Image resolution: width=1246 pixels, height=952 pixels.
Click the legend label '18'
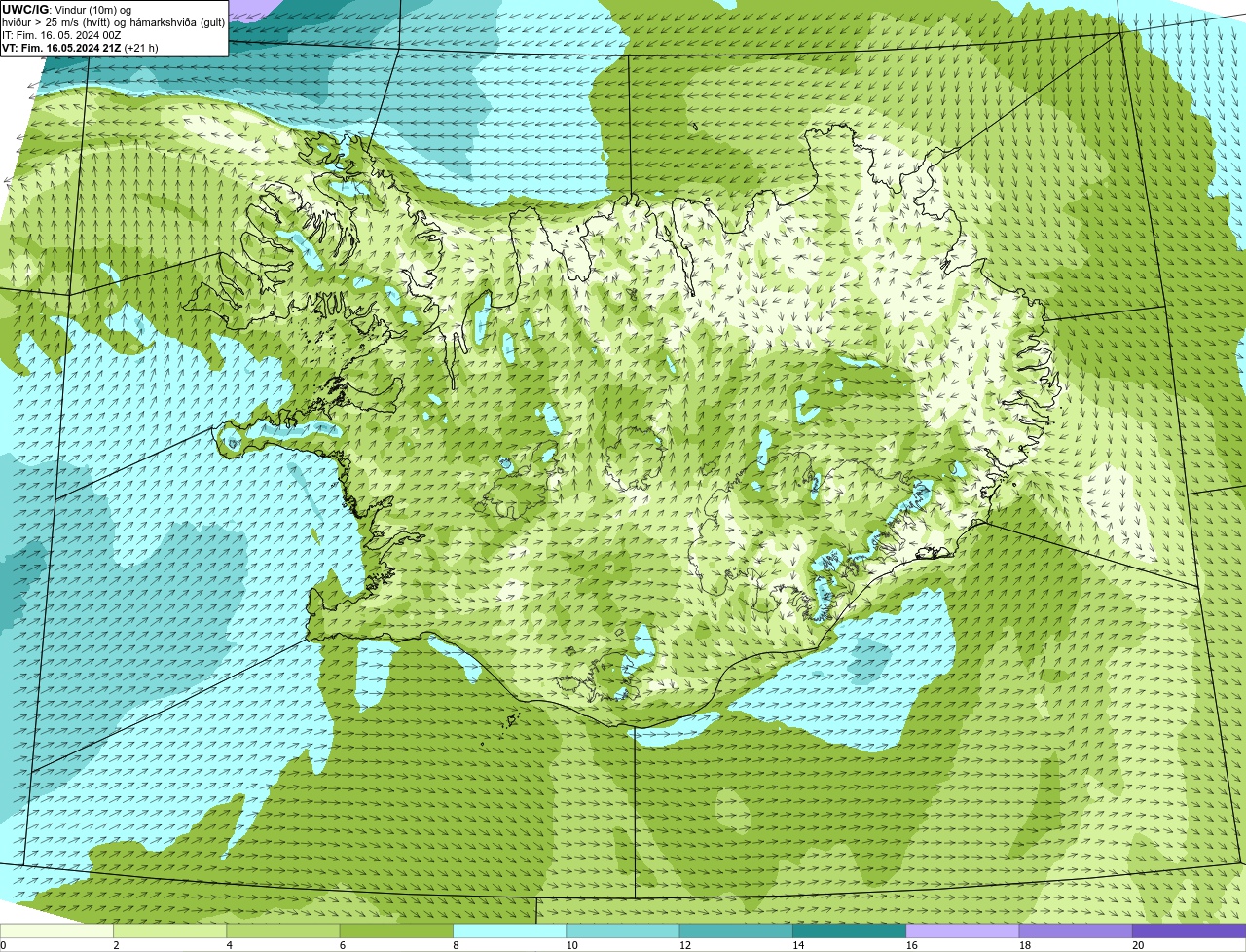(x=1024, y=945)
